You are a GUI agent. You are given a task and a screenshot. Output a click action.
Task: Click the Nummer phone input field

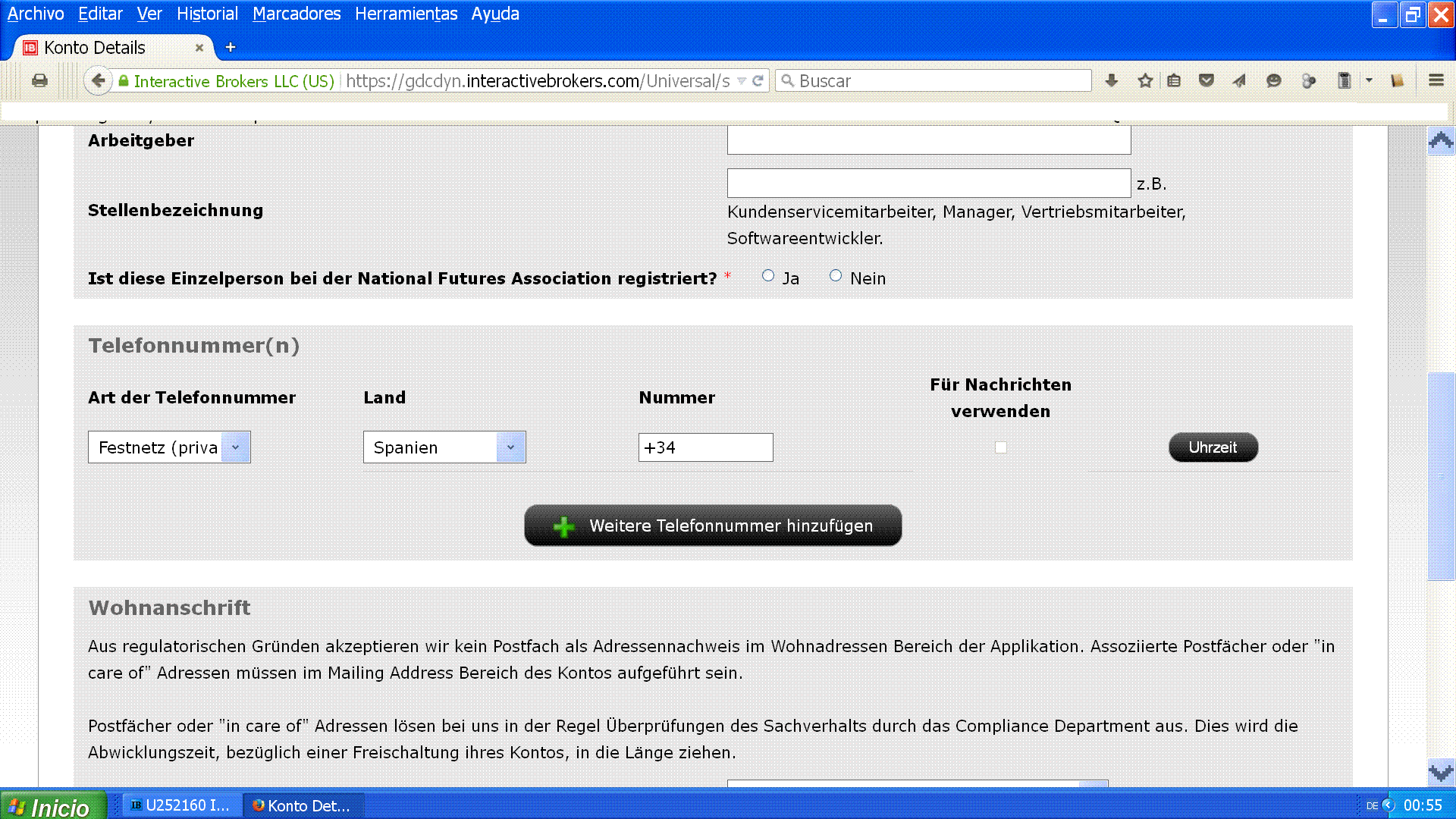pyautogui.click(x=705, y=447)
